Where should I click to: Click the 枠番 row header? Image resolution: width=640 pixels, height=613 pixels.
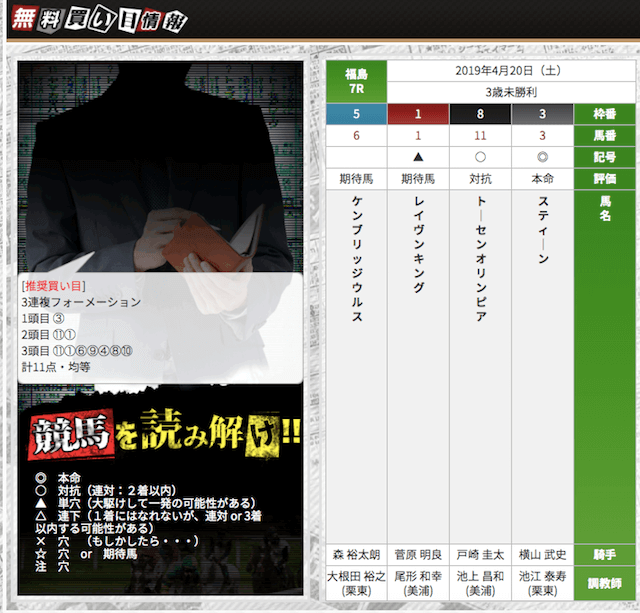[604, 114]
